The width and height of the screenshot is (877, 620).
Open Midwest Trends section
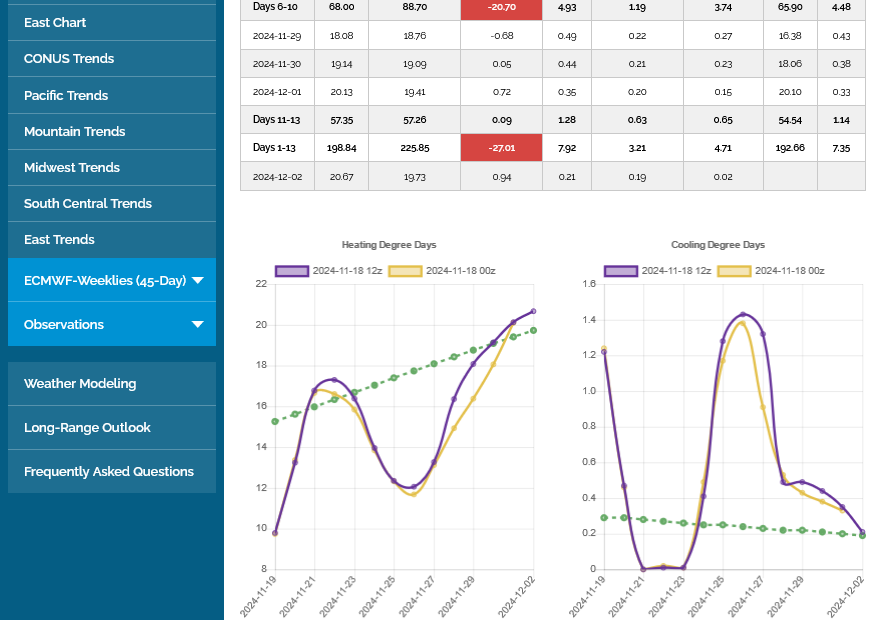(72, 168)
